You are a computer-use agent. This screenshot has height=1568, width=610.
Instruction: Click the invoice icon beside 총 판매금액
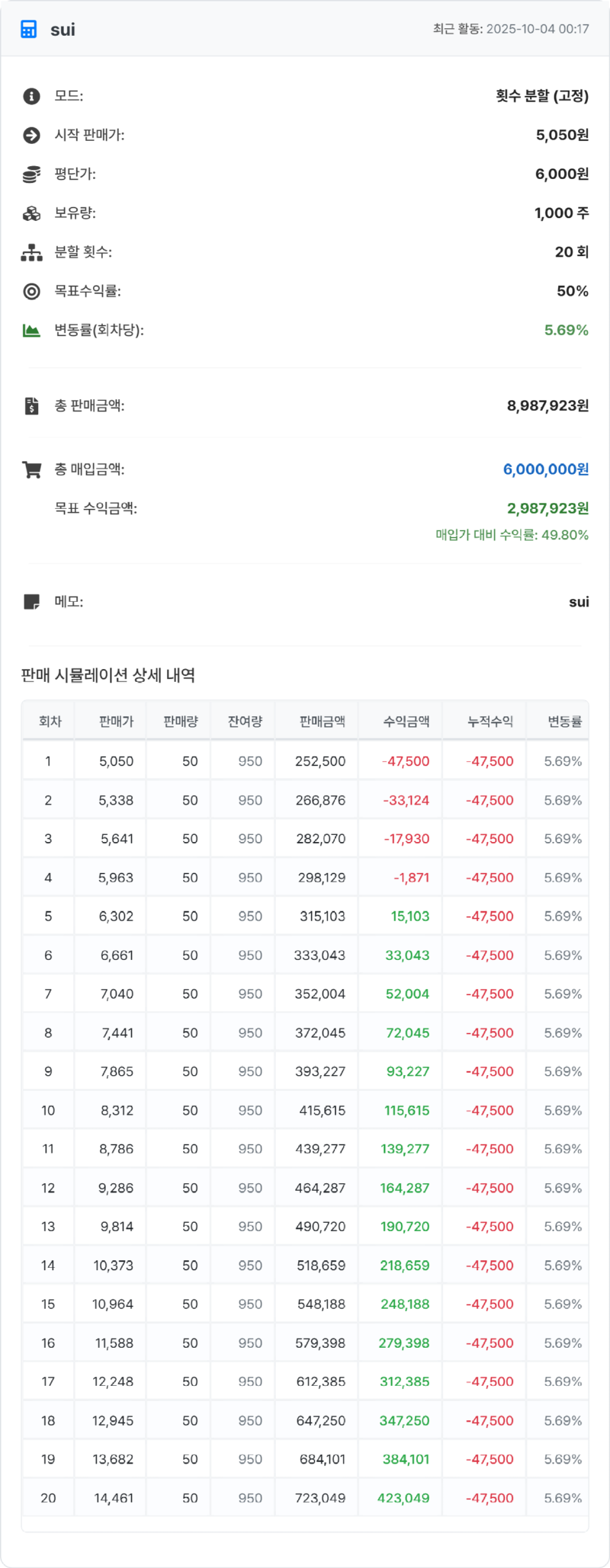click(31, 406)
